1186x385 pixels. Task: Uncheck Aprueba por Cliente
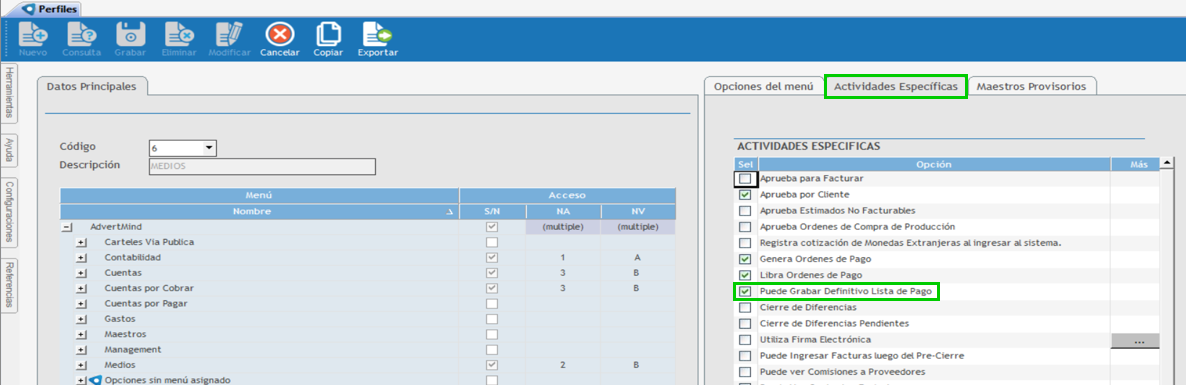[x=746, y=195]
